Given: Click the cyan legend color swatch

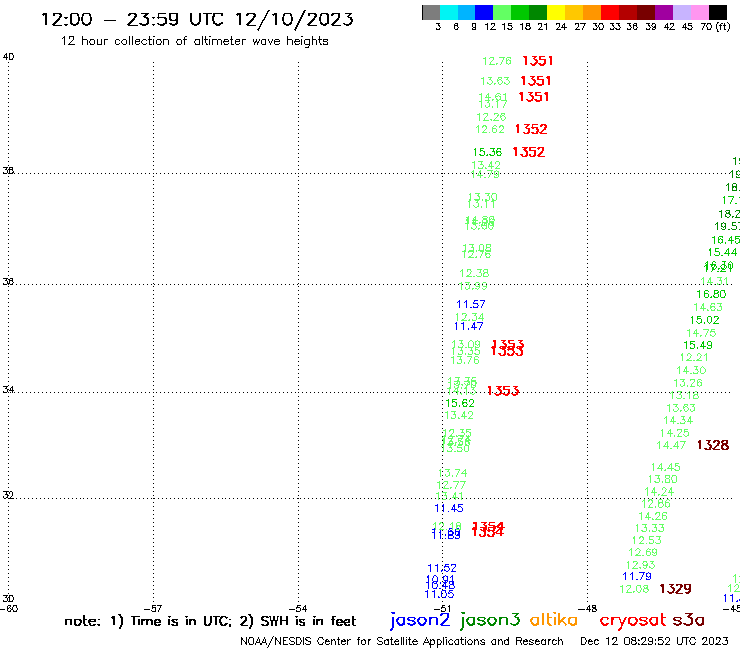Looking at the screenshot, I should point(449,12).
